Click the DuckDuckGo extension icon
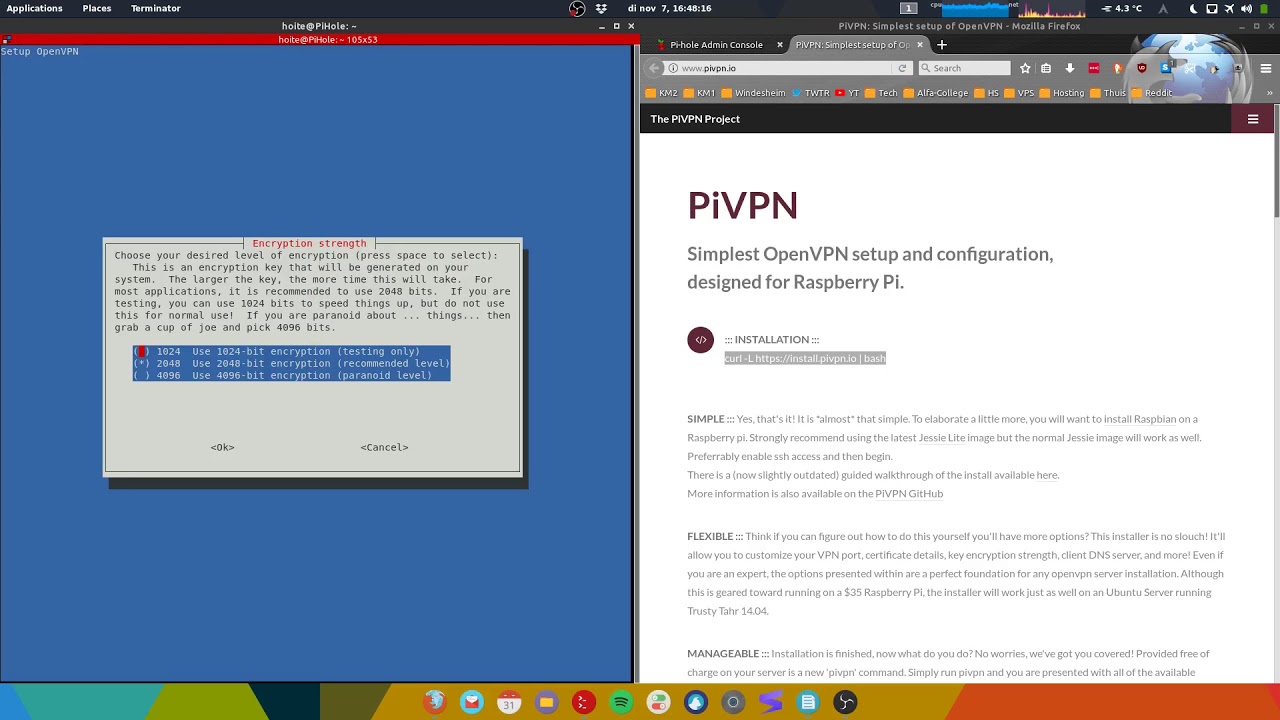This screenshot has width=1280, height=720. pos(1118,68)
